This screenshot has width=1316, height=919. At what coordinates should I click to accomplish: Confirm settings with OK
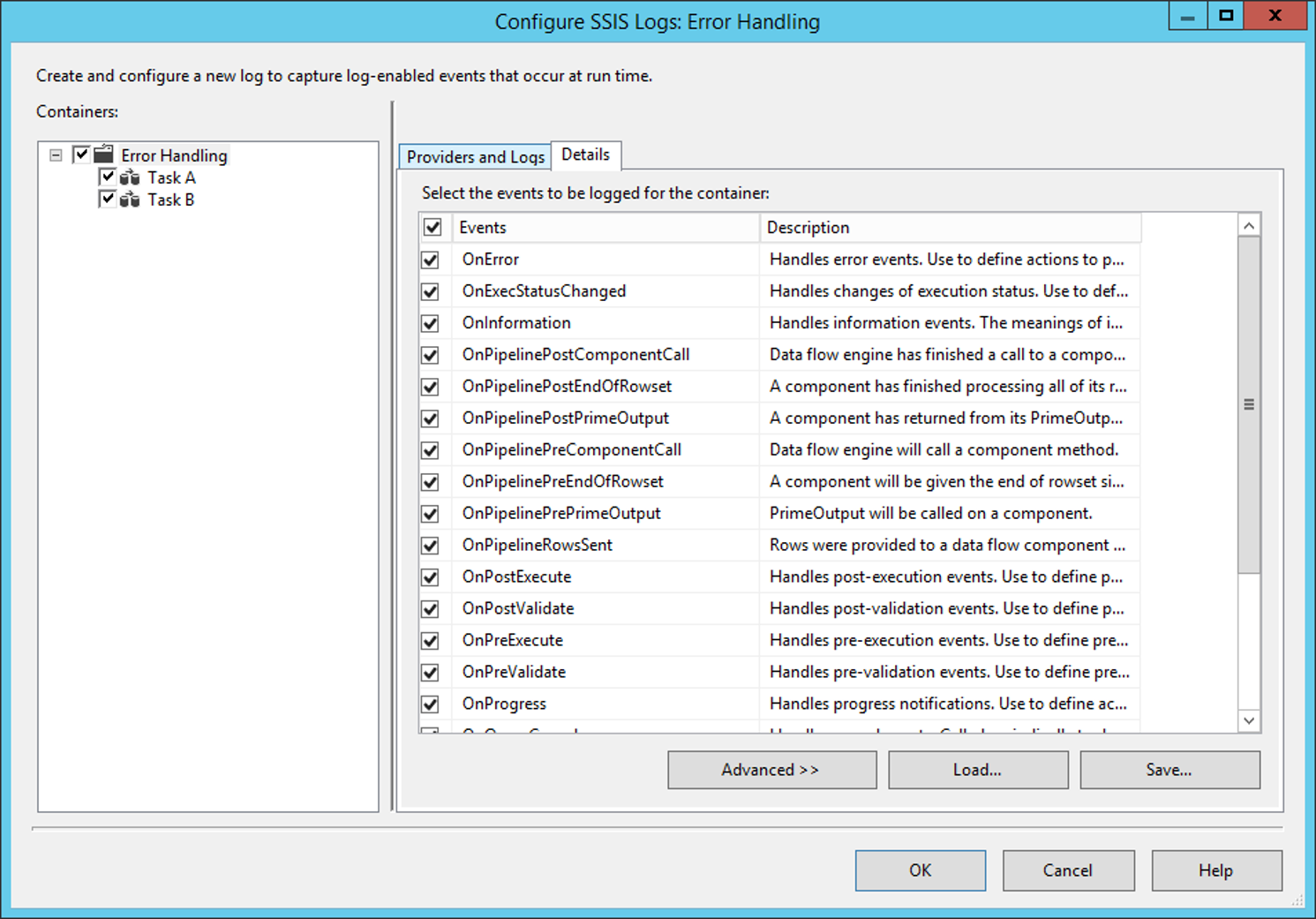point(920,870)
